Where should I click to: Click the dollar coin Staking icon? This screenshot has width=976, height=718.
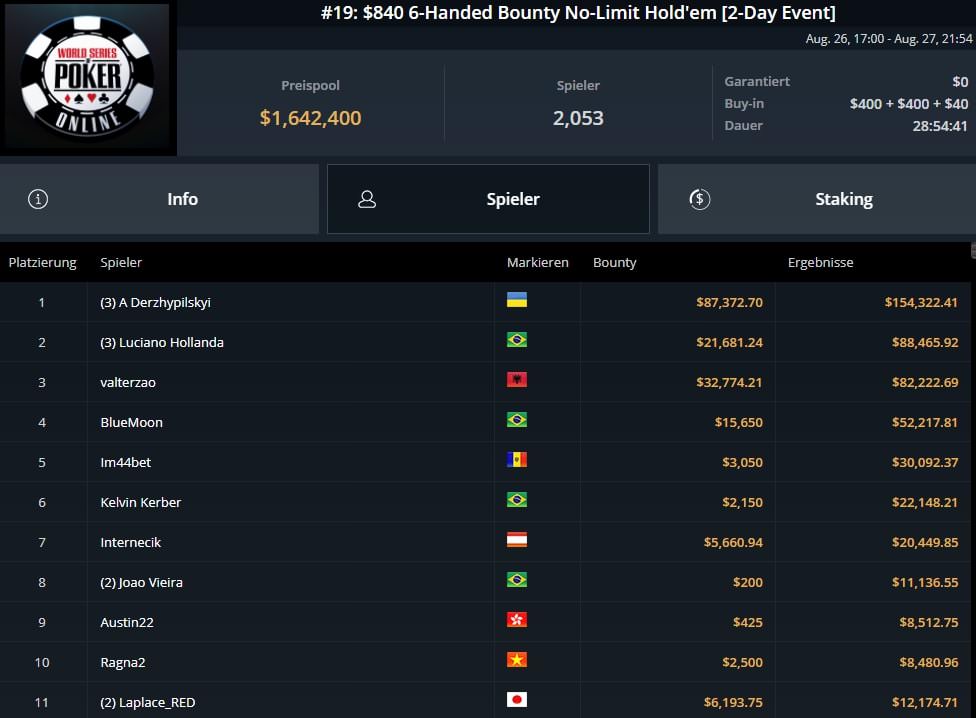[700, 199]
